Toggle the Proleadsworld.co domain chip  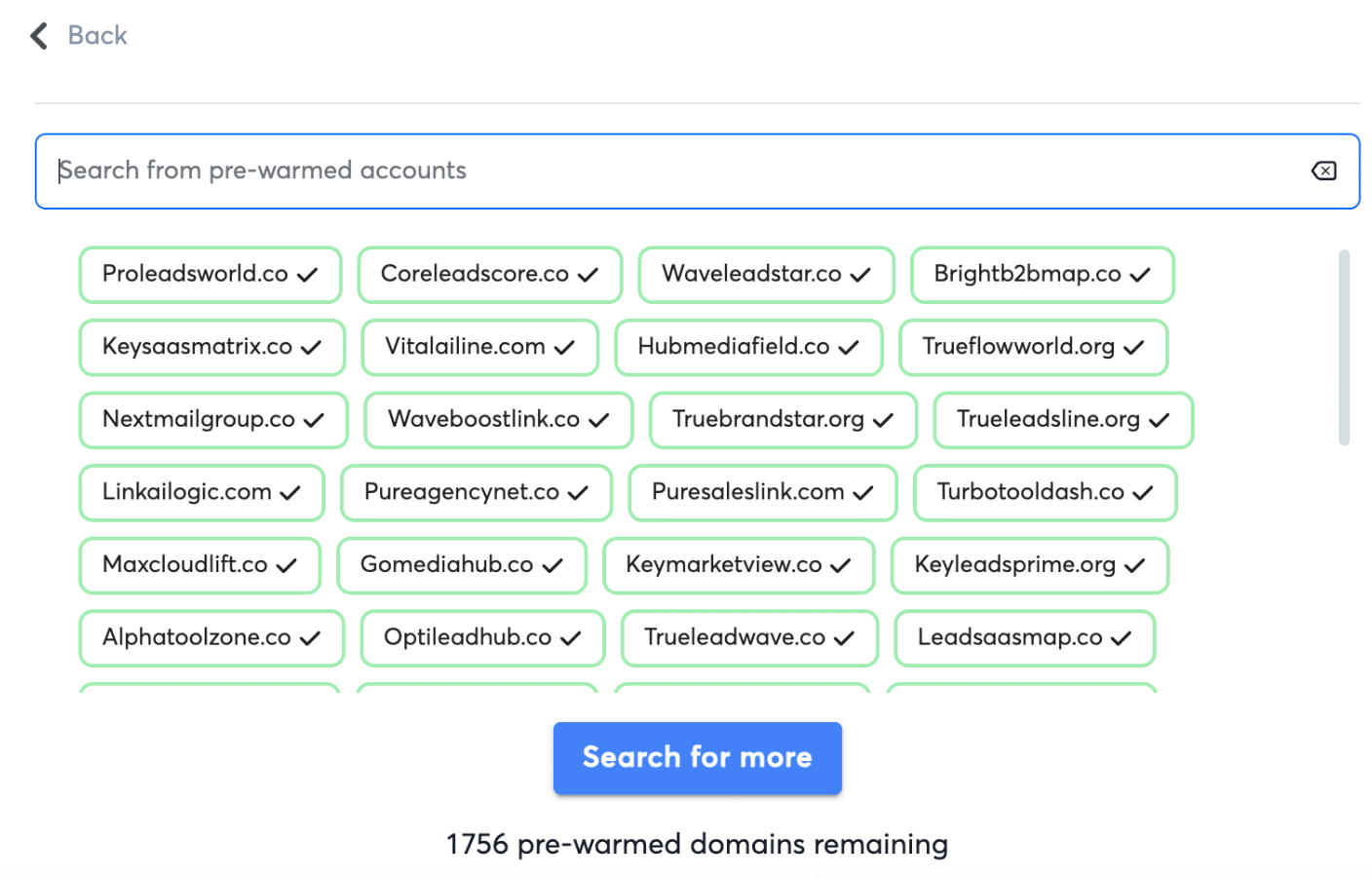click(210, 275)
